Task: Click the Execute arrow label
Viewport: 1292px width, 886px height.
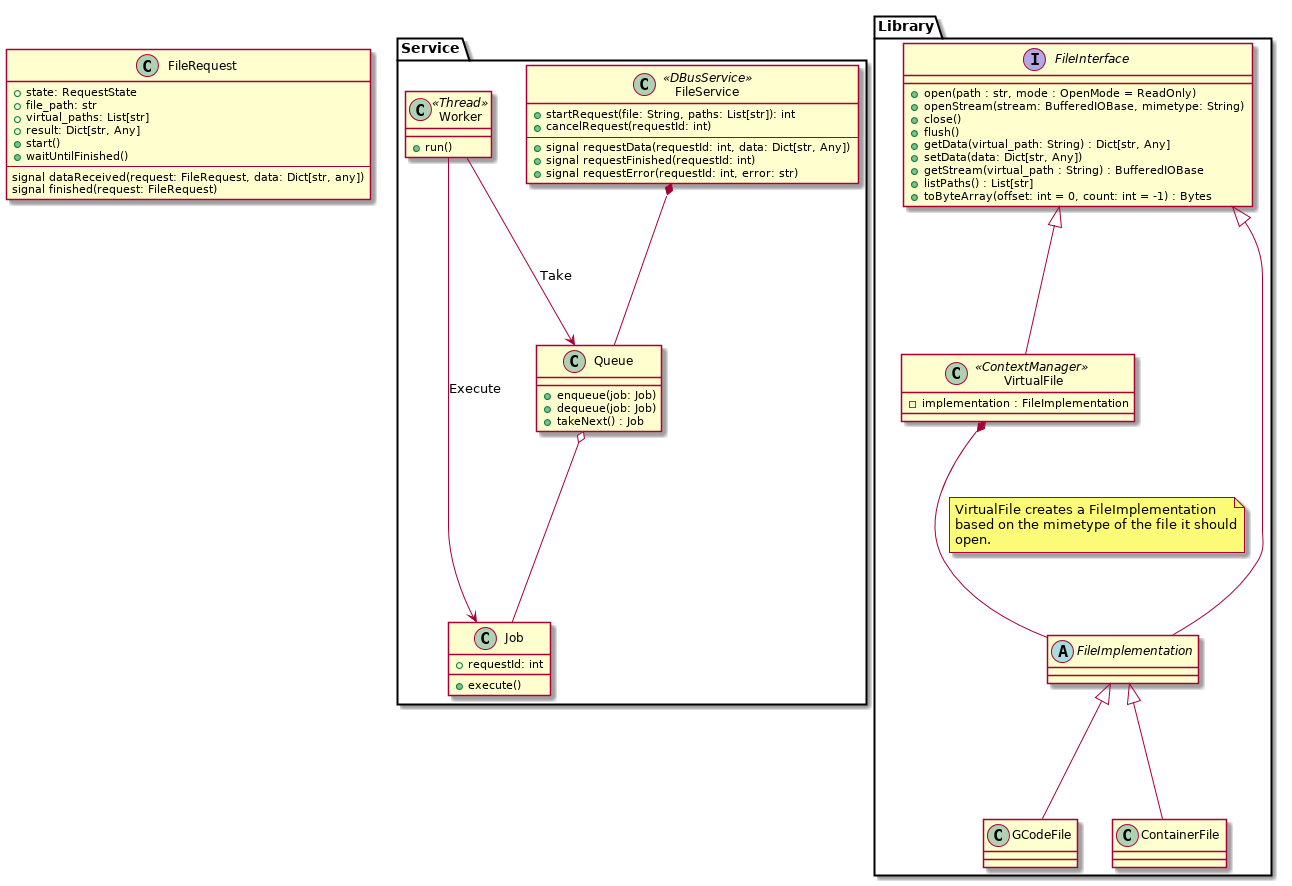Action: tap(475, 388)
